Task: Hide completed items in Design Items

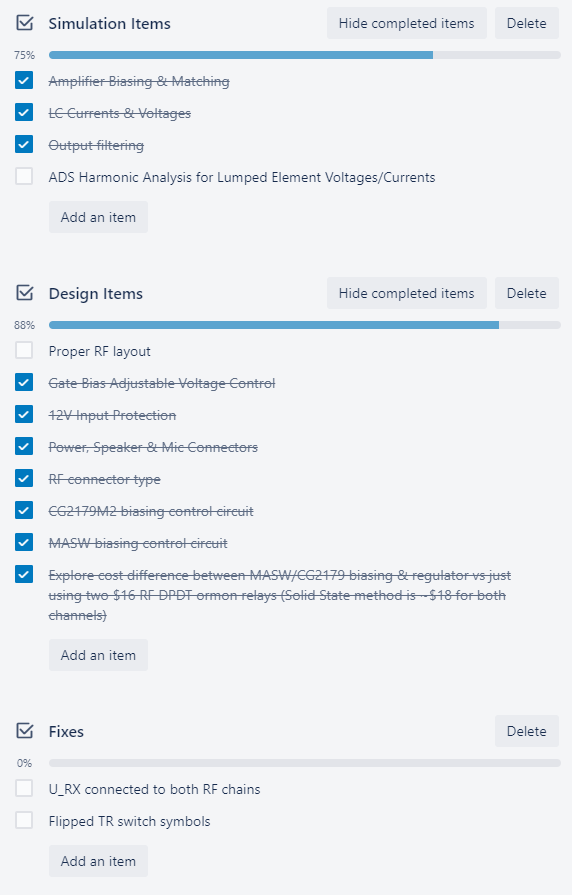Action: click(406, 293)
